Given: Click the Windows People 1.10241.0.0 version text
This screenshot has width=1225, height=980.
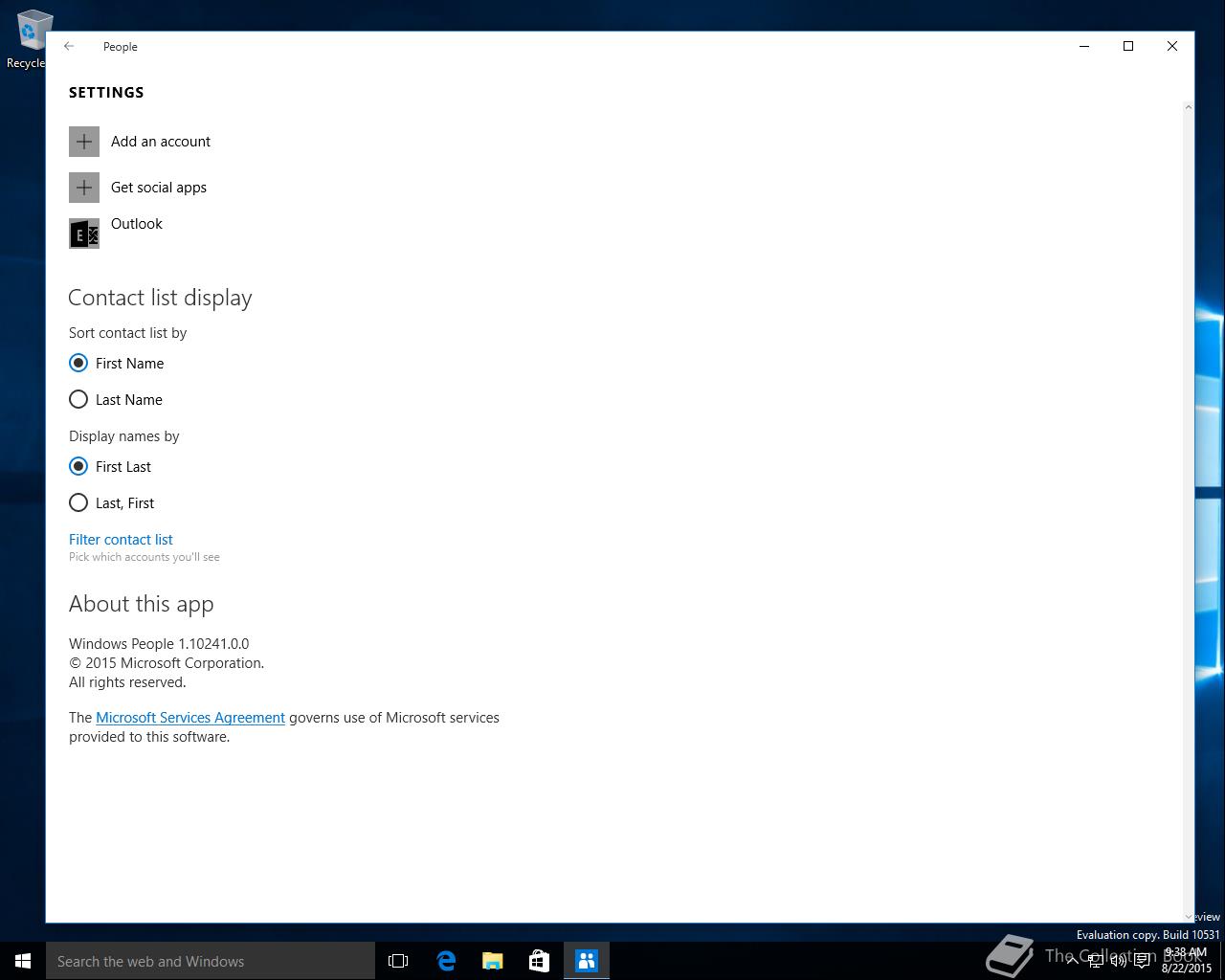Looking at the screenshot, I should coord(159,644).
